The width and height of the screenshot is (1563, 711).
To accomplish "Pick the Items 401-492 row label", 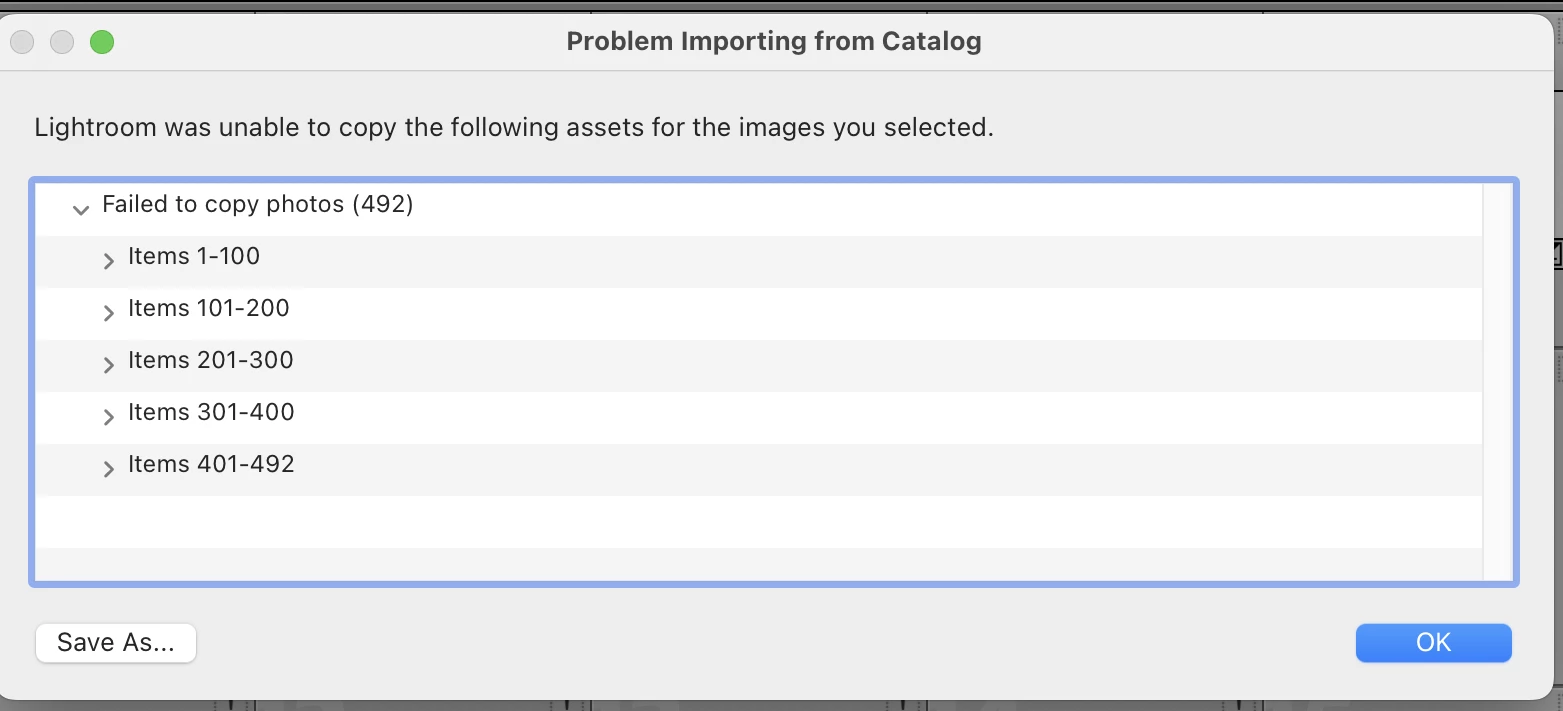I will pyautogui.click(x=211, y=465).
